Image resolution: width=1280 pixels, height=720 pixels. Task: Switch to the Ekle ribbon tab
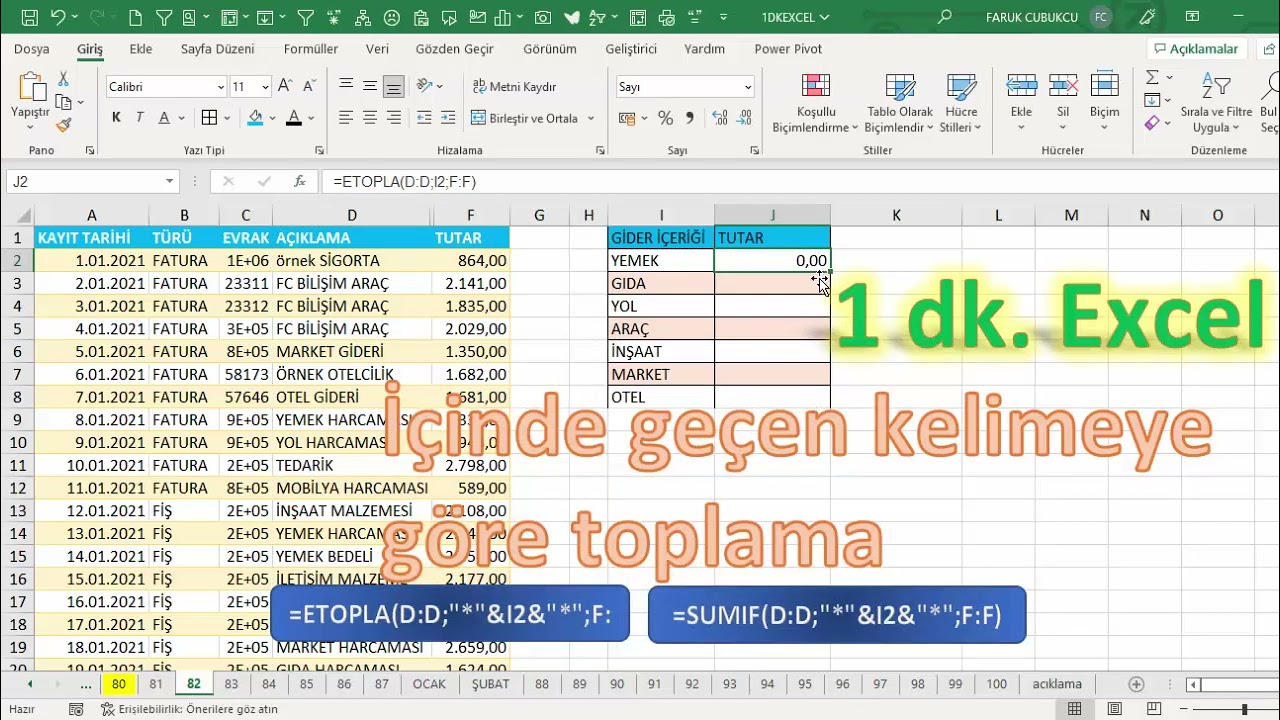tap(141, 49)
